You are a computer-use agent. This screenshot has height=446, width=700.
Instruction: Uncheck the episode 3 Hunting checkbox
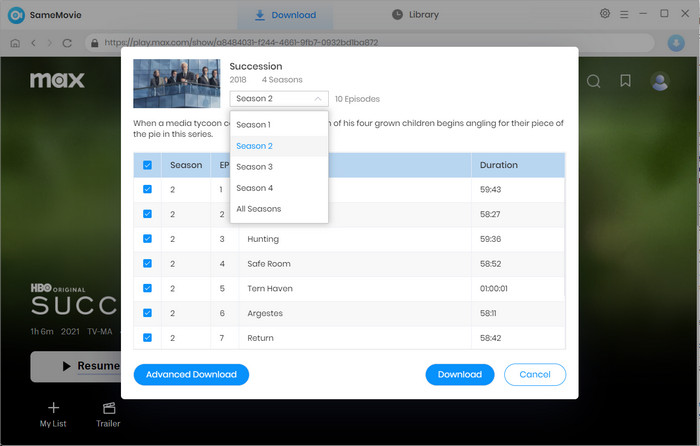148,239
